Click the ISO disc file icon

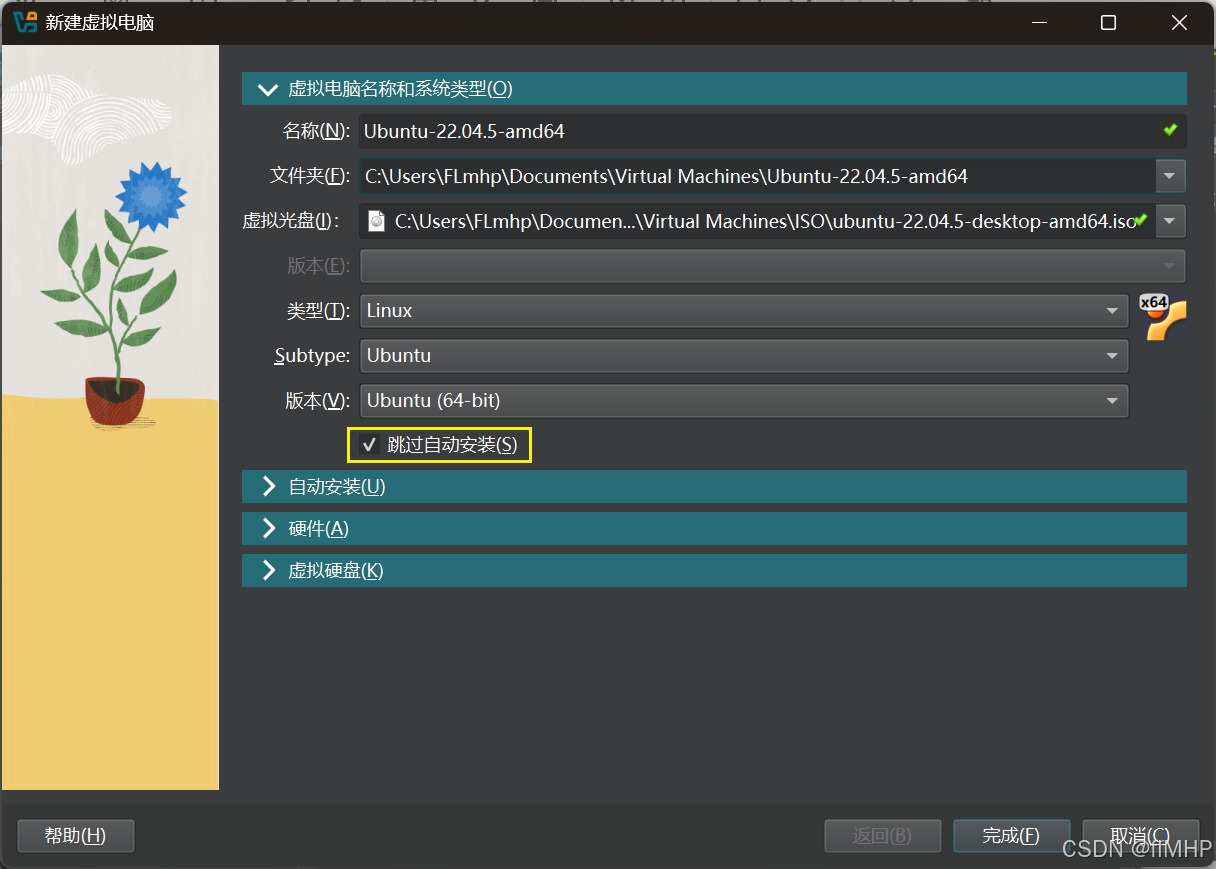click(377, 221)
